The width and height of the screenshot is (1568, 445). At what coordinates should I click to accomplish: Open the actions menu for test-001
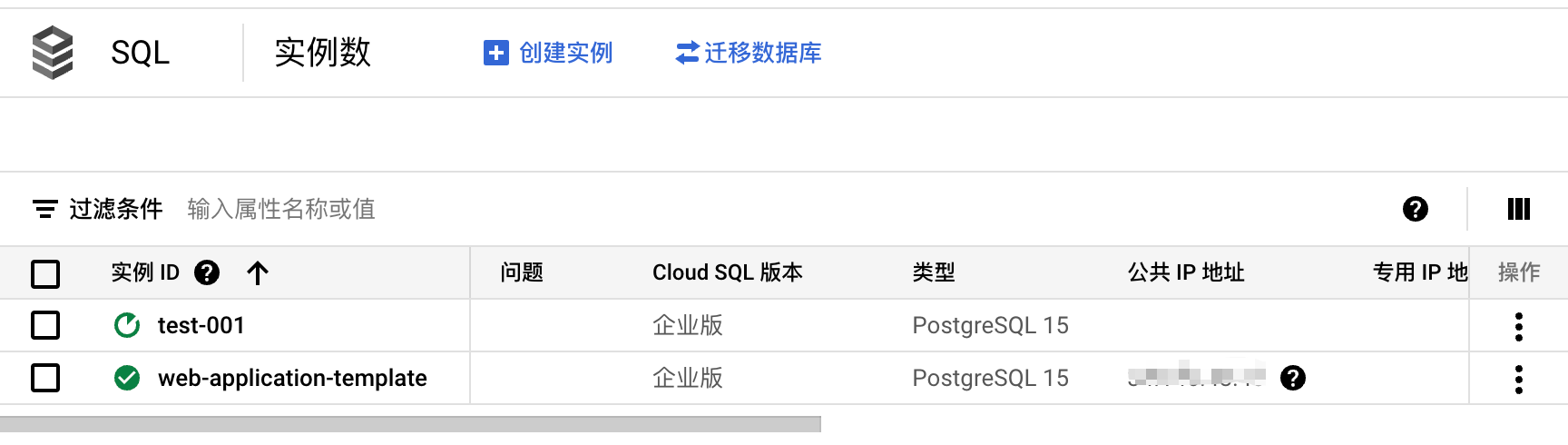tap(1519, 326)
